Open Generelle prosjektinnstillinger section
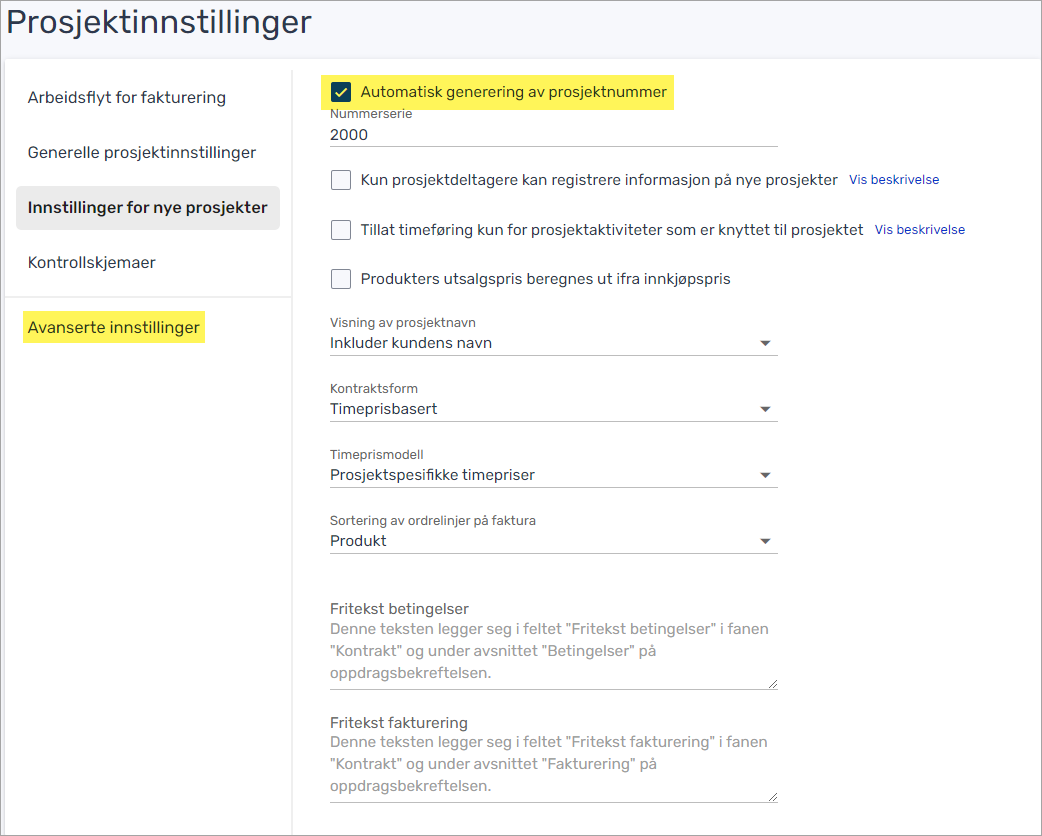Viewport: 1042px width, 836px height. [142, 153]
